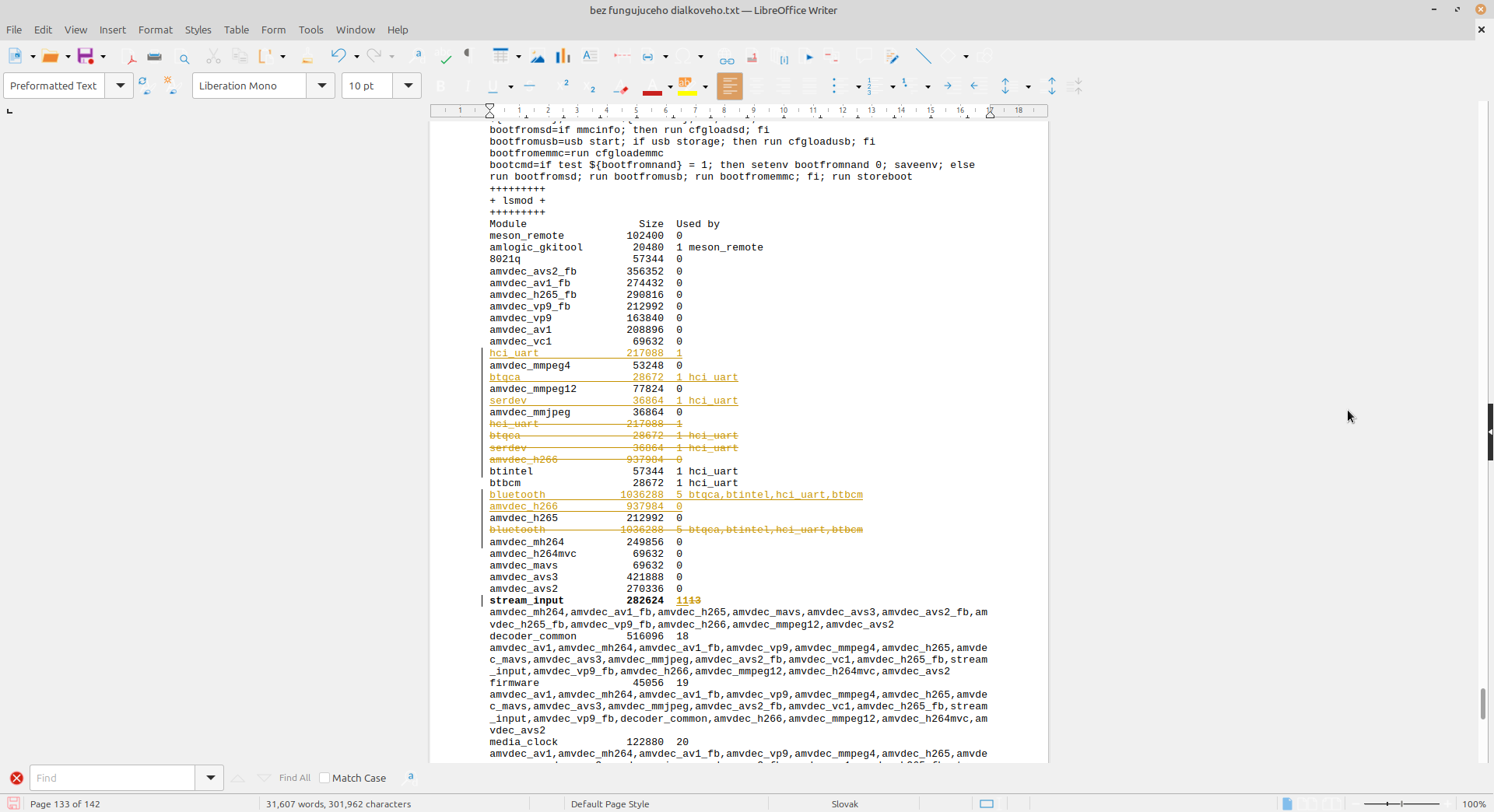1494x812 pixels.
Task: Insert chart using the bar chart icon
Action: click(x=563, y=56)
